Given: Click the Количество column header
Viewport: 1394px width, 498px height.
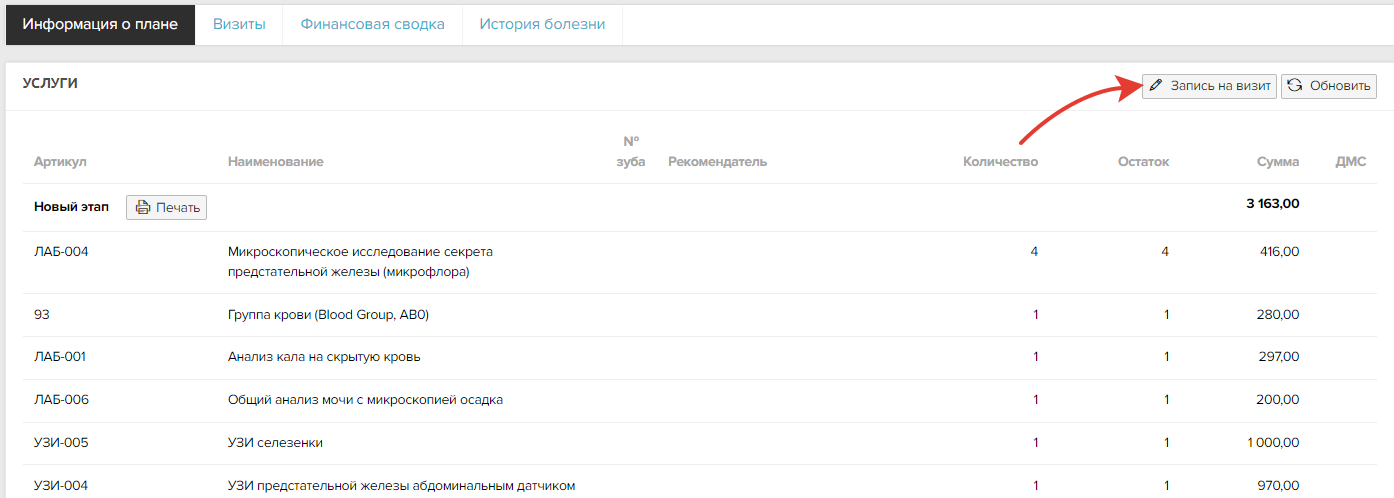Looking at the screenshot, I should pyautogui.click(x=1000, y=161).
